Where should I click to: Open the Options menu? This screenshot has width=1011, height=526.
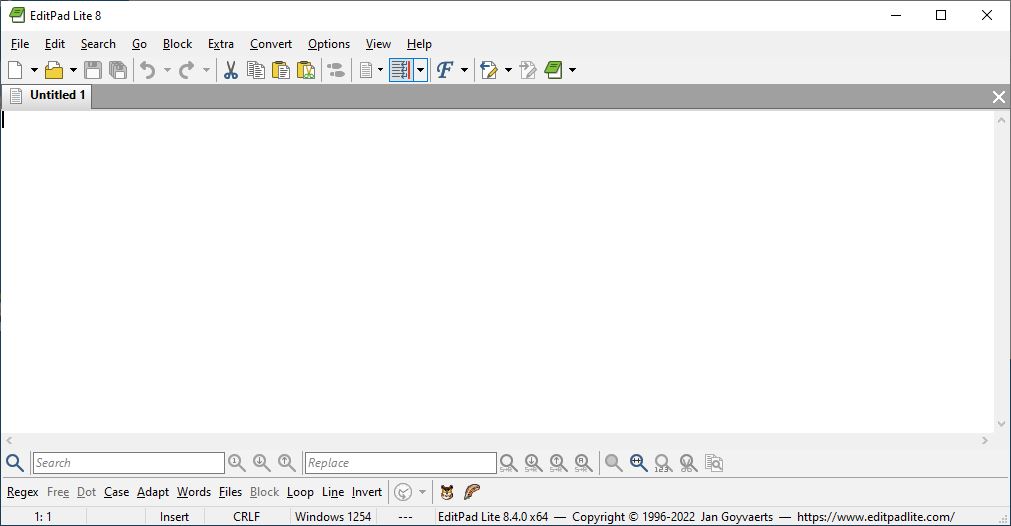pos(329,44)
